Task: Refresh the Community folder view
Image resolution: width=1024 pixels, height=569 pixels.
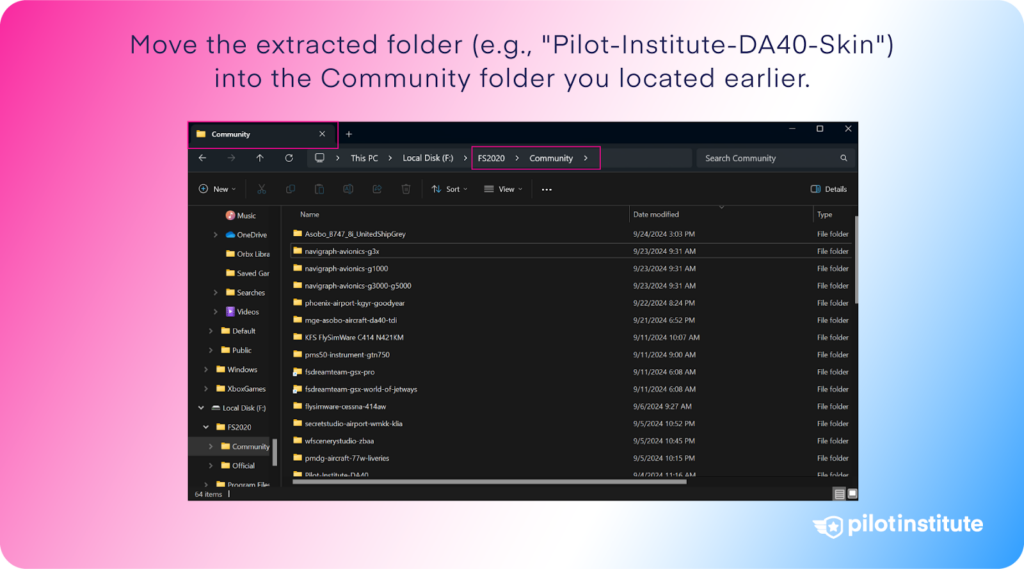Action: click(289, 158)
